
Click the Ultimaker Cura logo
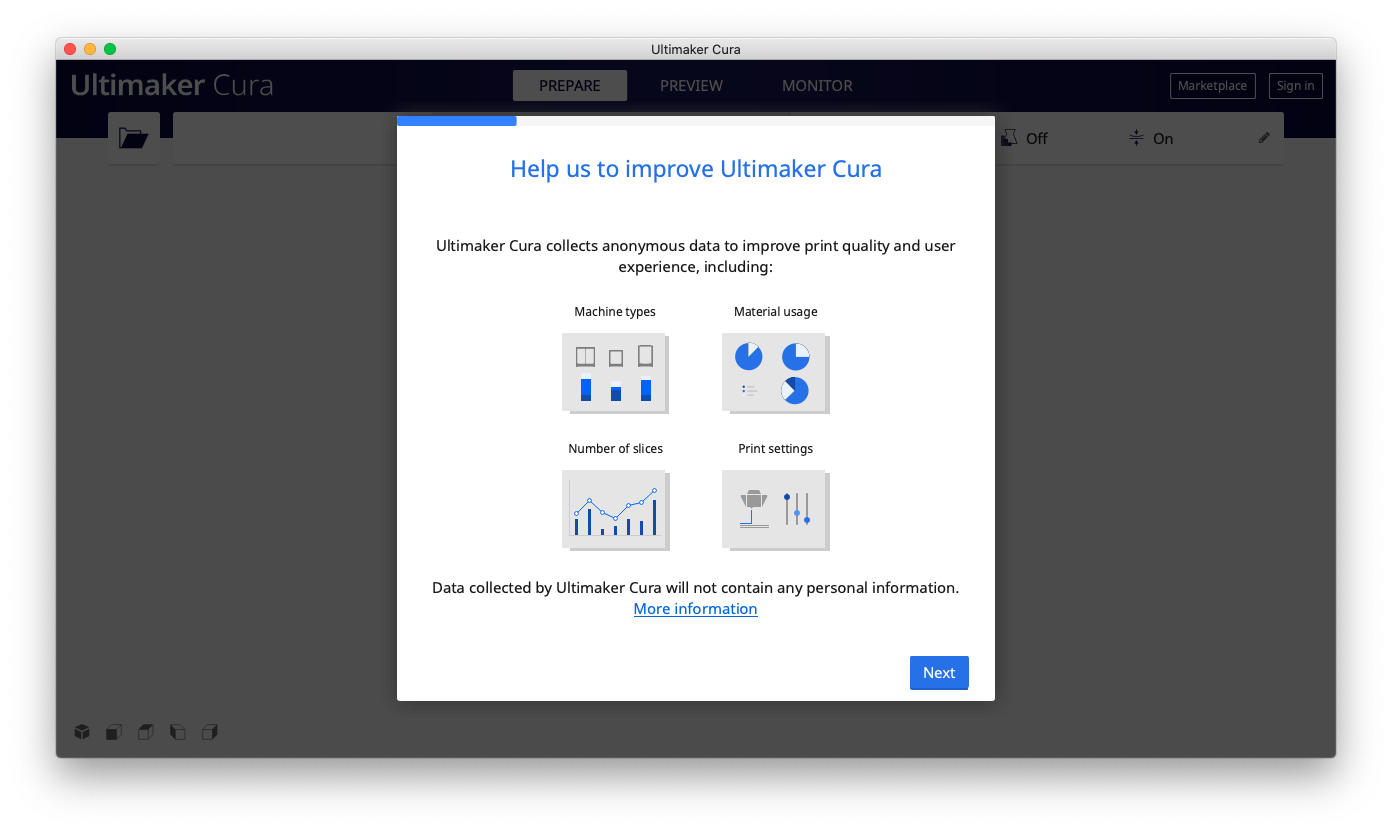pos(171,85)
